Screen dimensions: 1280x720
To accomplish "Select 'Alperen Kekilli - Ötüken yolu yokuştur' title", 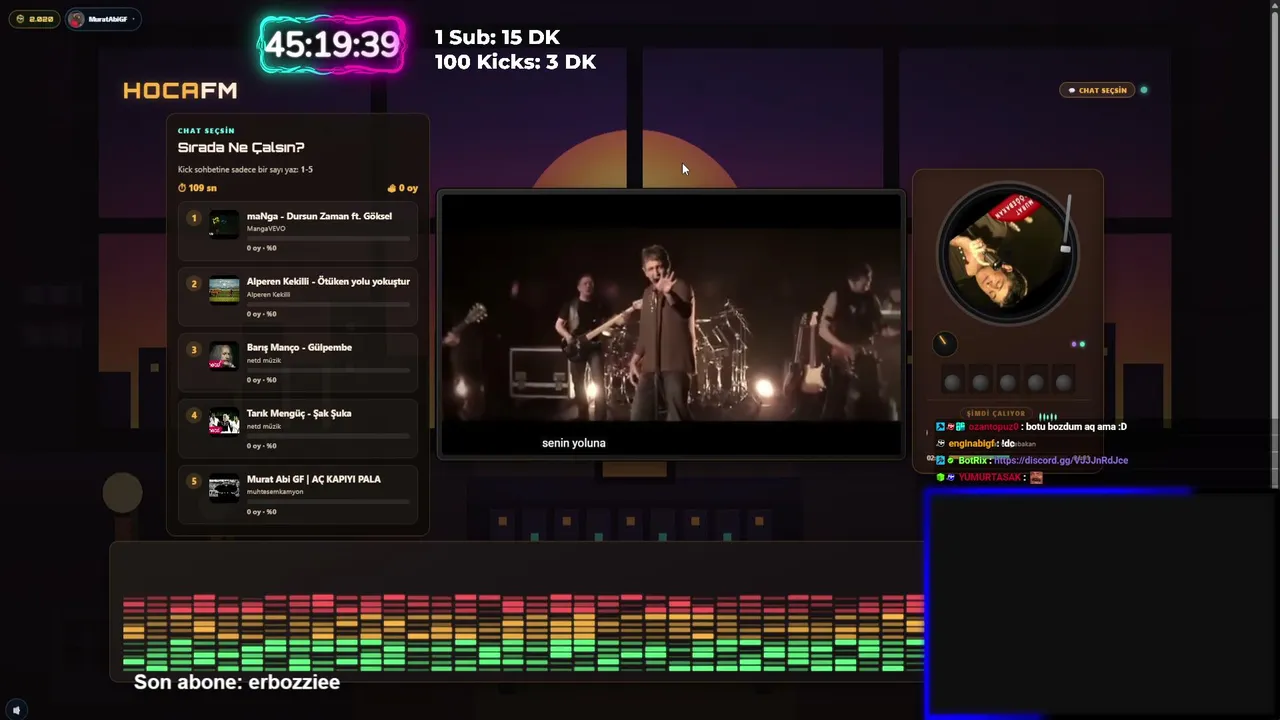I will 328,282.
